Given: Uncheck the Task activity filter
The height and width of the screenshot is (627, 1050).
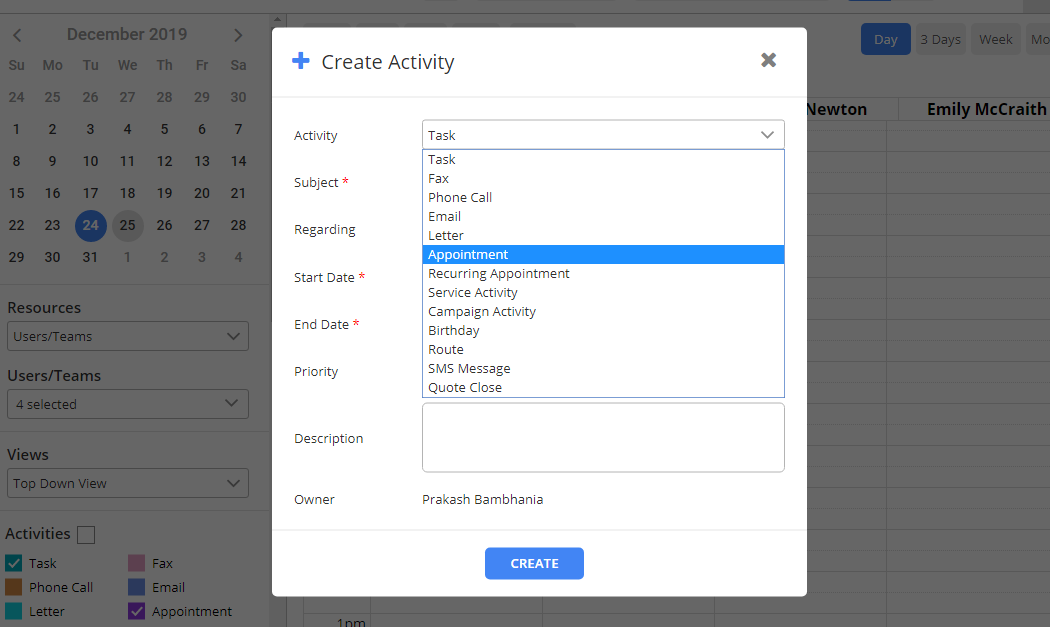Looking at the screenshot, I should click(14, 563).
